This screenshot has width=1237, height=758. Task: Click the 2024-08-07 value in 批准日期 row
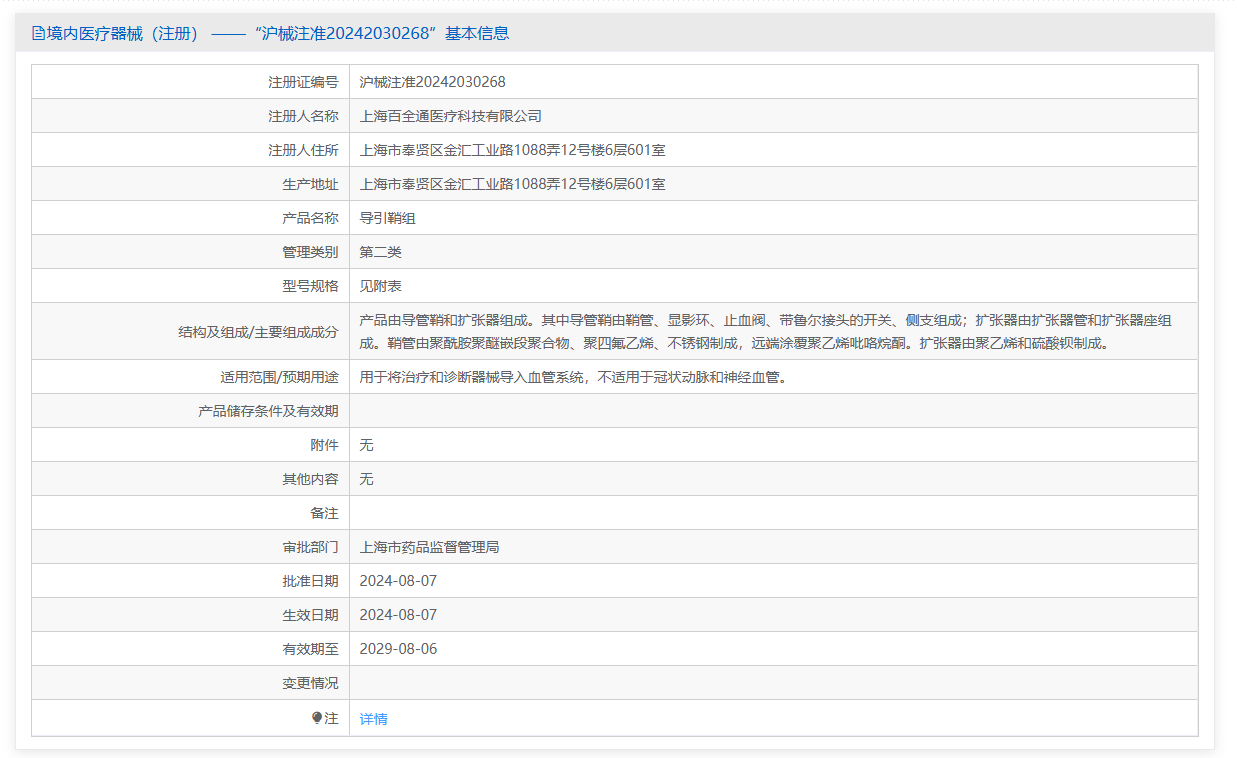coord(398,581)
